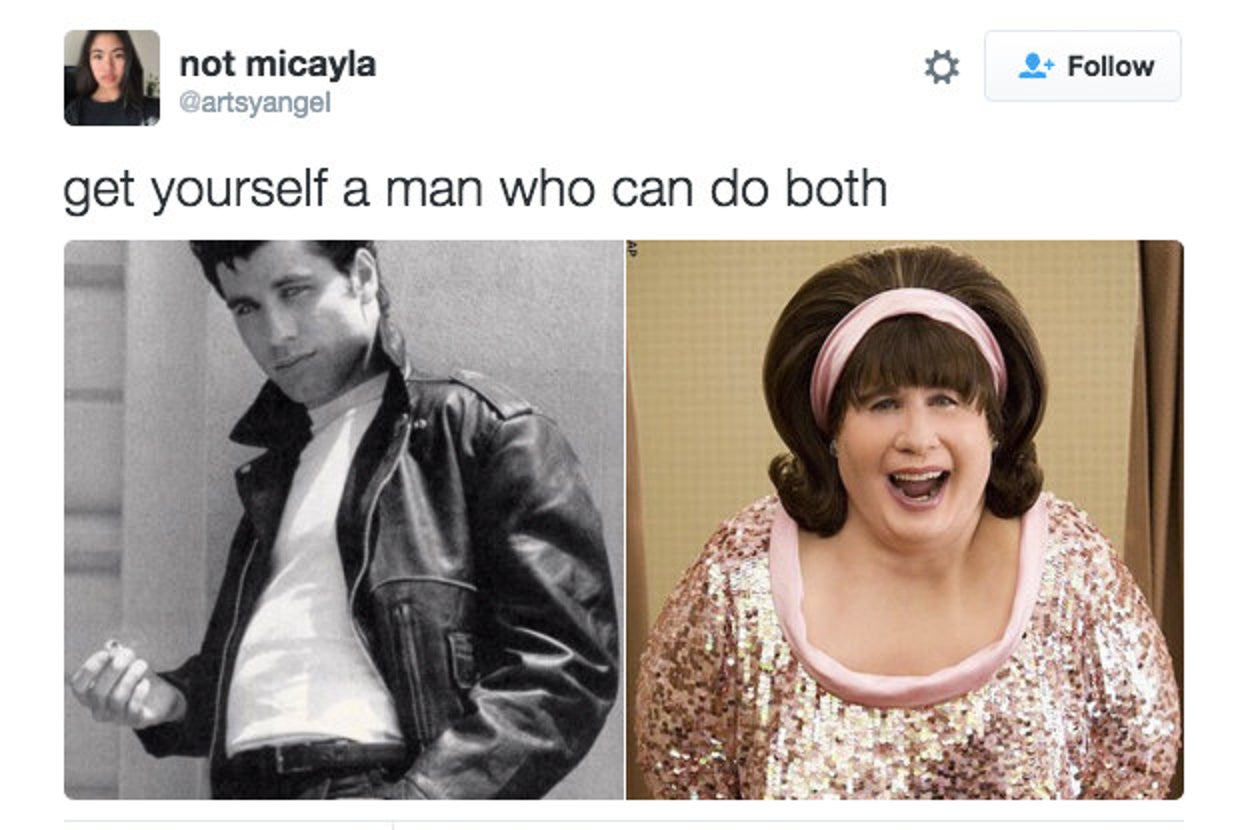Open the "not micayla" display name link
Screen dimensions: 1250x830
click(277, 64)
